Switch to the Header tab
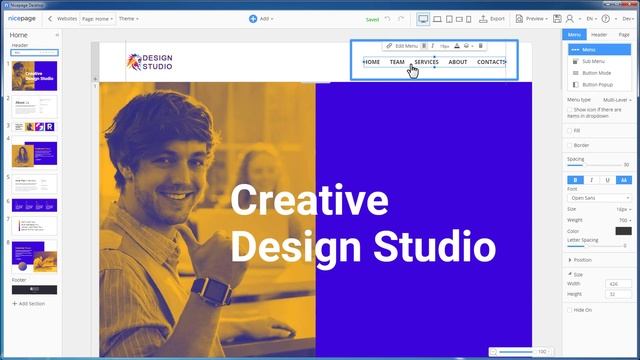The image size is (640, 360). pos(599,35)
